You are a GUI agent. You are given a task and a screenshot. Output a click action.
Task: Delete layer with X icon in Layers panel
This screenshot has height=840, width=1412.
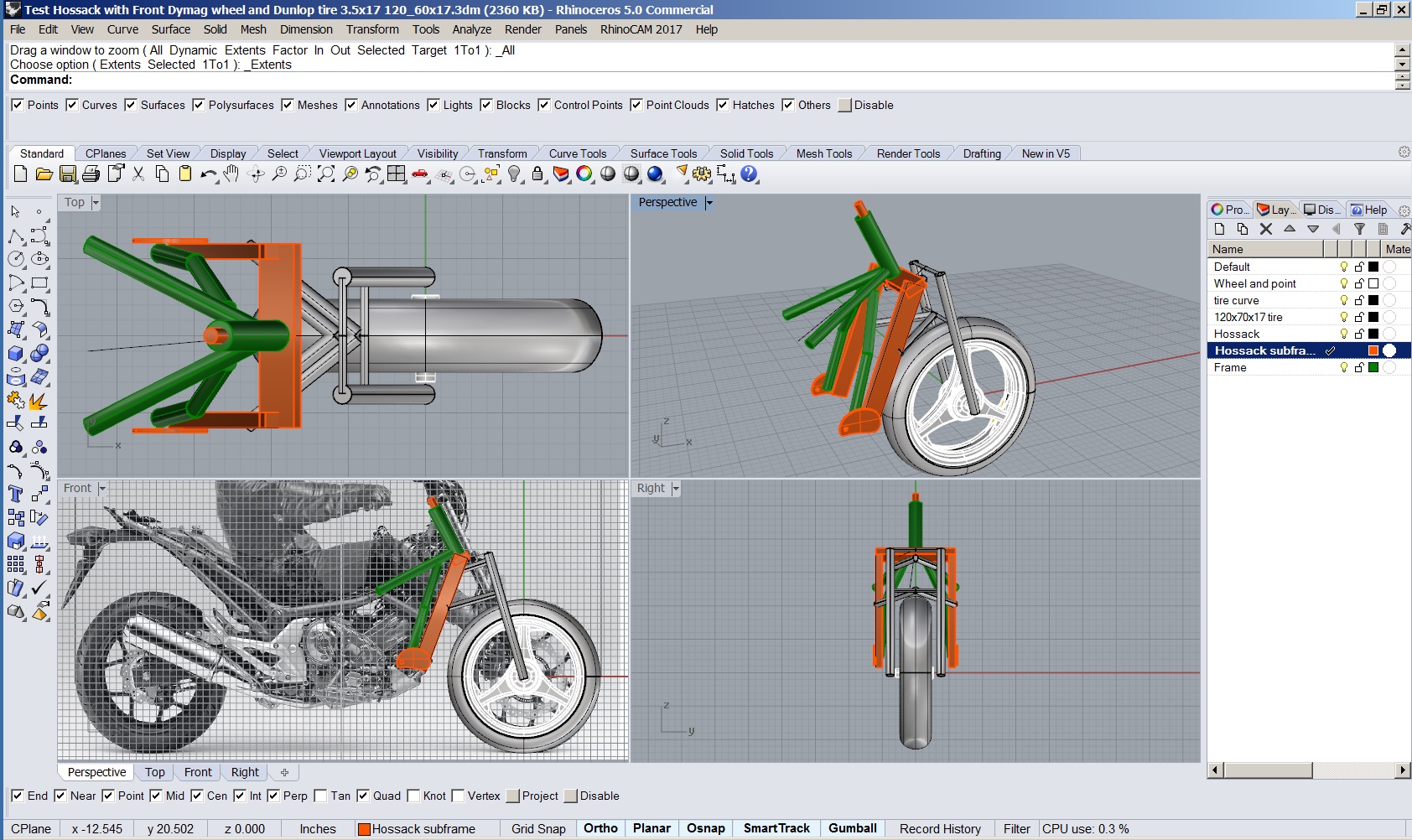pos(1266,229)
